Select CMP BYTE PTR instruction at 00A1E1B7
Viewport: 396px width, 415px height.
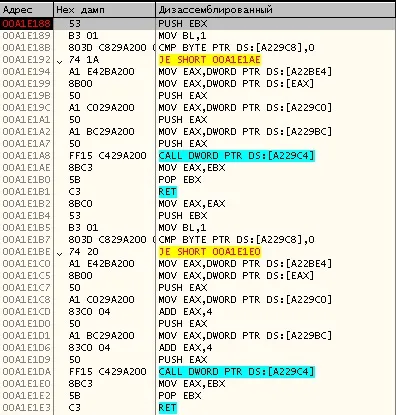click(236, 240)
